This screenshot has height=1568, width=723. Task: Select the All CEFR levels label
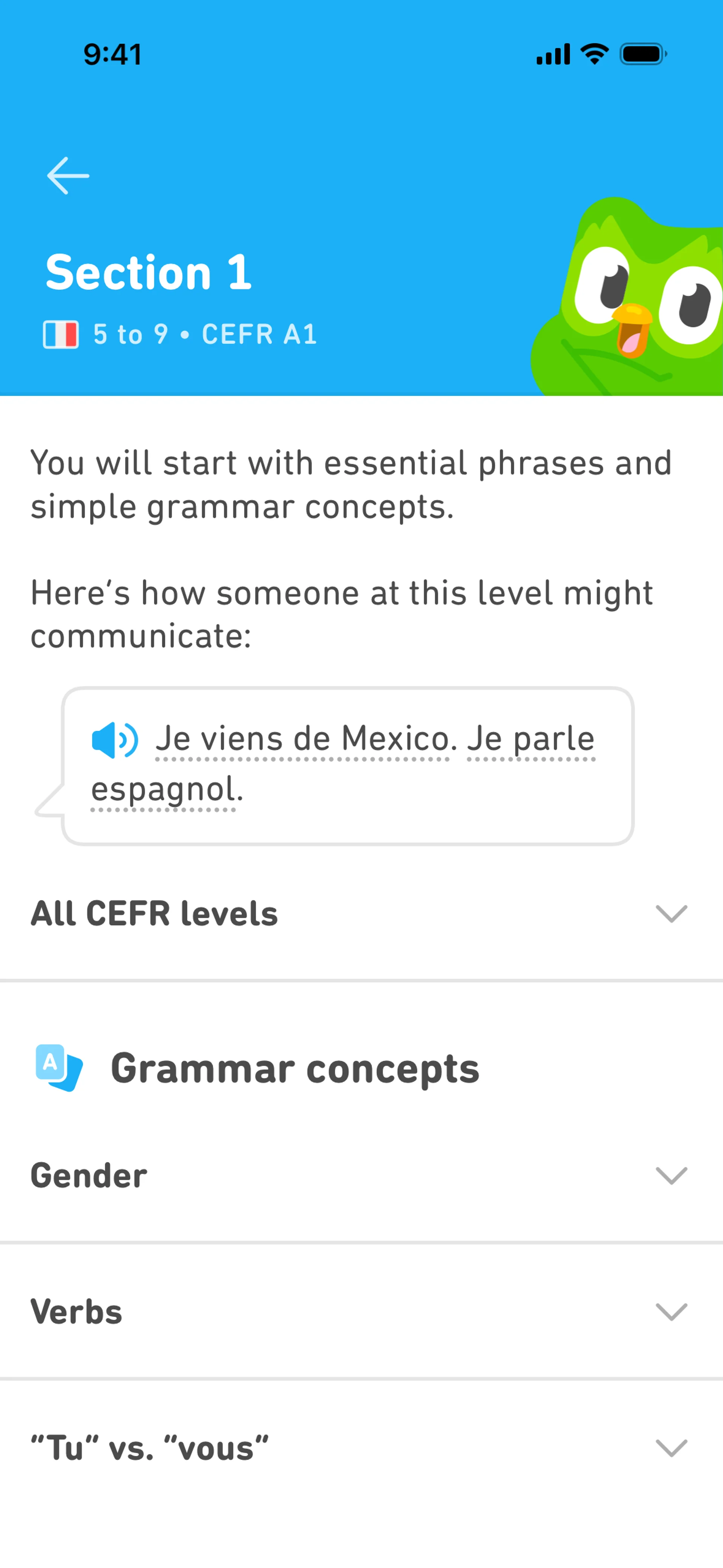(155, 914)
